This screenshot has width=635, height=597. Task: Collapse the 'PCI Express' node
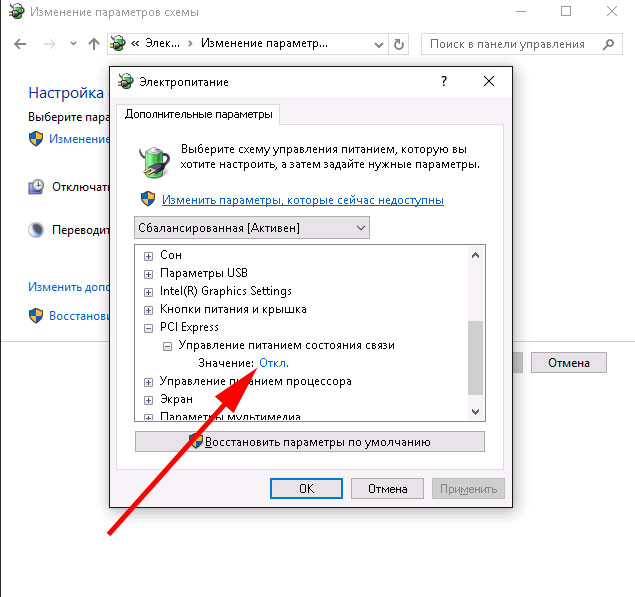click(x=149, y=328)
